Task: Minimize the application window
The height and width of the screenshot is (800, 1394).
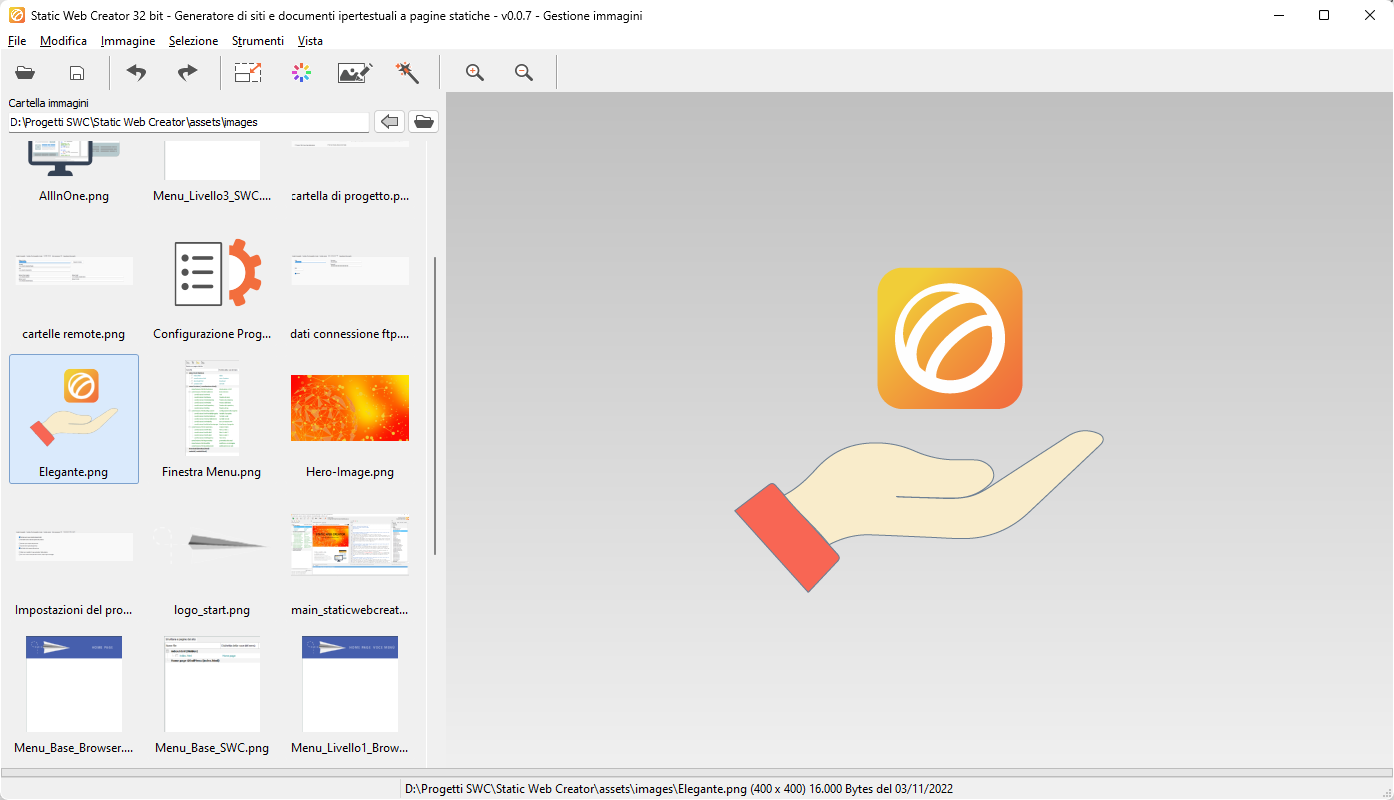Action: [1278, 15]
